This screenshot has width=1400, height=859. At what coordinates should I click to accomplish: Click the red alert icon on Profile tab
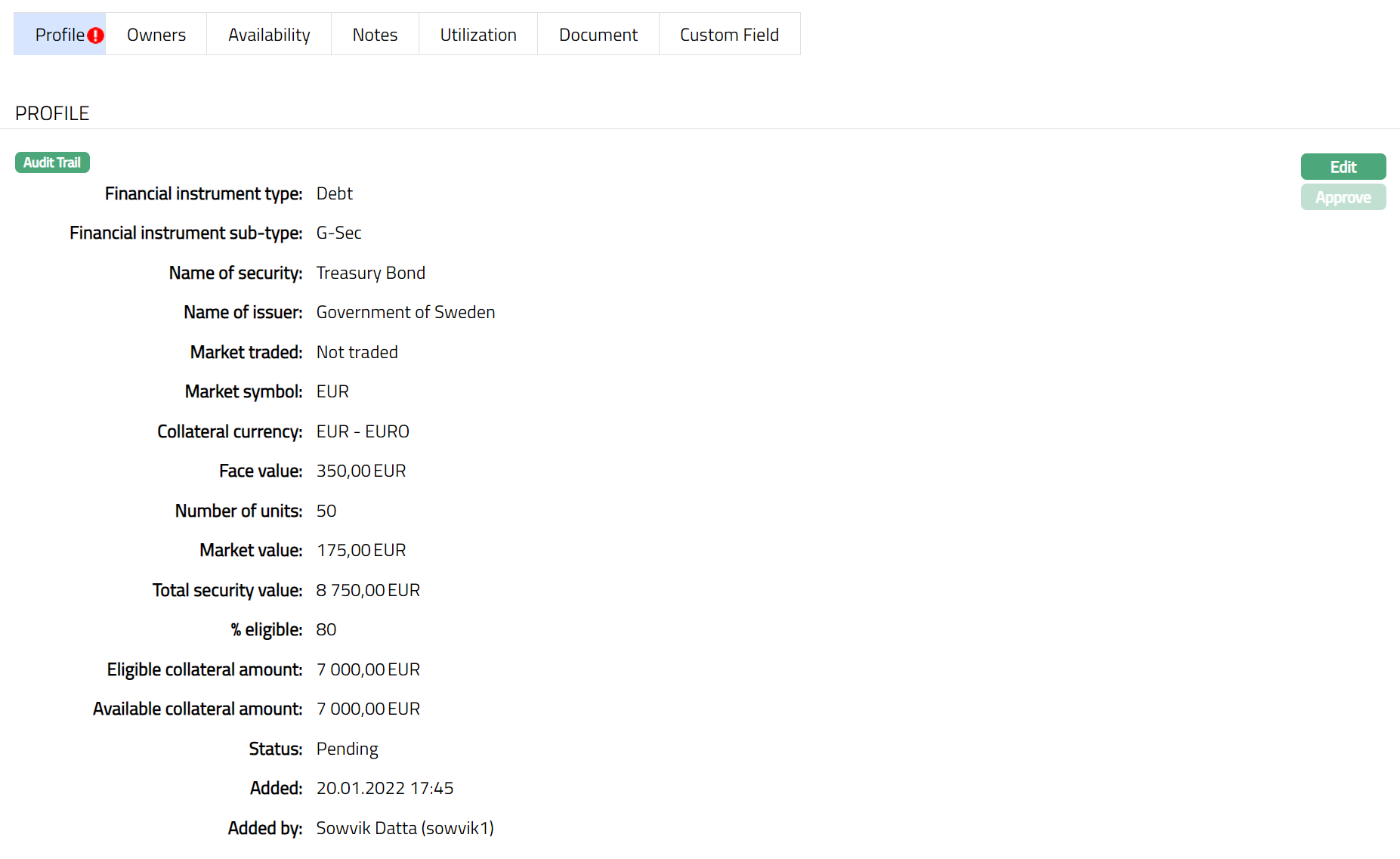point(95,36)
